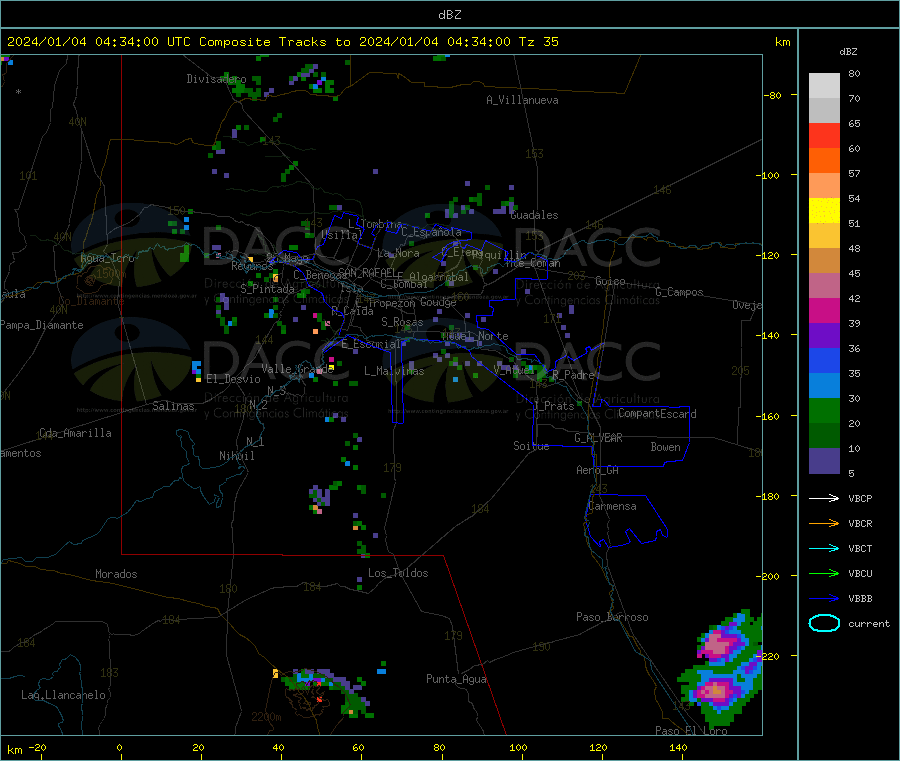Click the upper magenta storm core near -220 km
This screenshot has width=900, height=761.
click(718, 644)
